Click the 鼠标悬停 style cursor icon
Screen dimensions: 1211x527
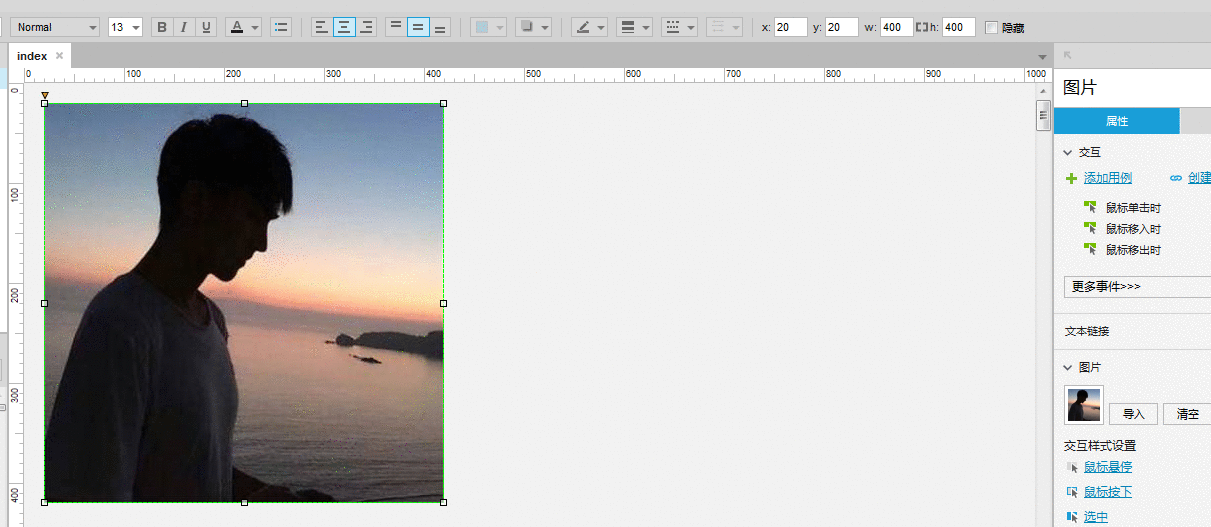pyautogui.click(x=1073, y=467)
